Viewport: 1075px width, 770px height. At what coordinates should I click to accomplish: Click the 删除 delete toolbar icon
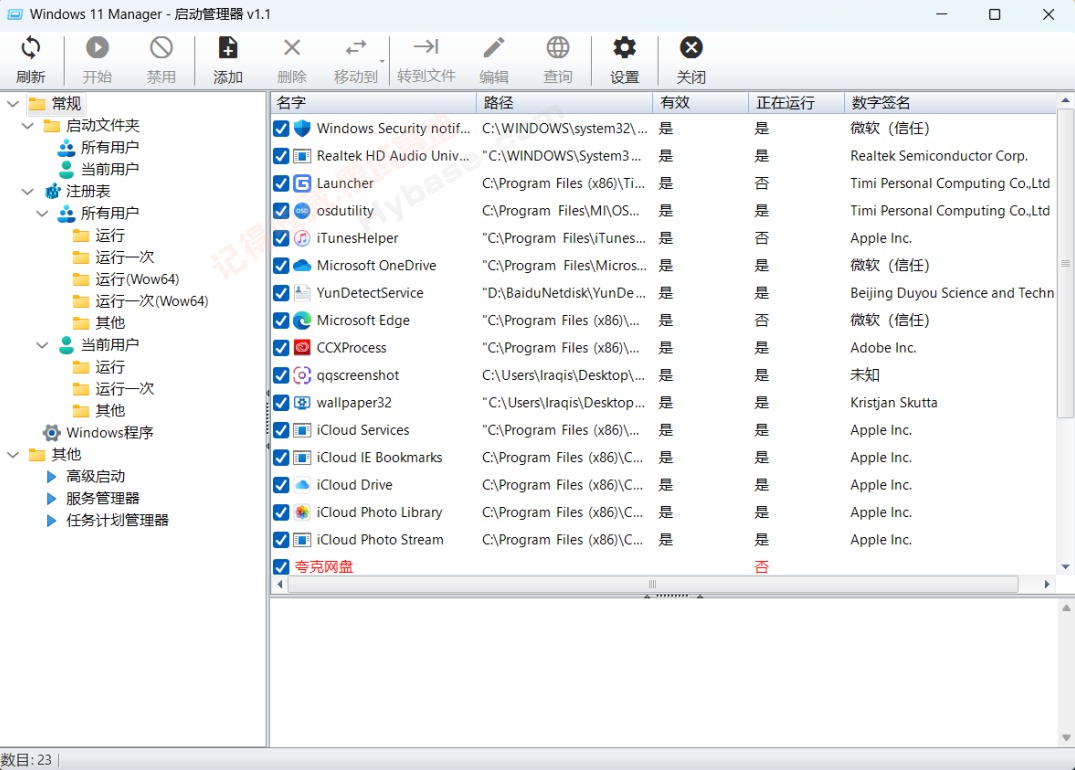pos(292,48)
